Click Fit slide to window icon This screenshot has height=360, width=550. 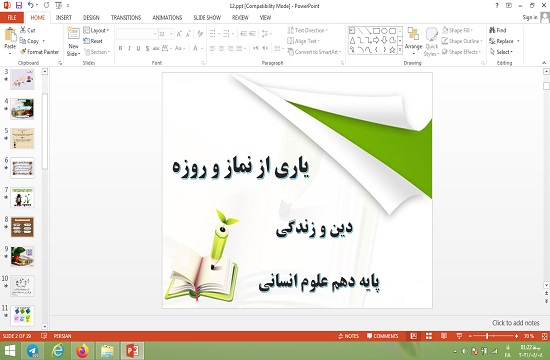(x=544, y=336)
